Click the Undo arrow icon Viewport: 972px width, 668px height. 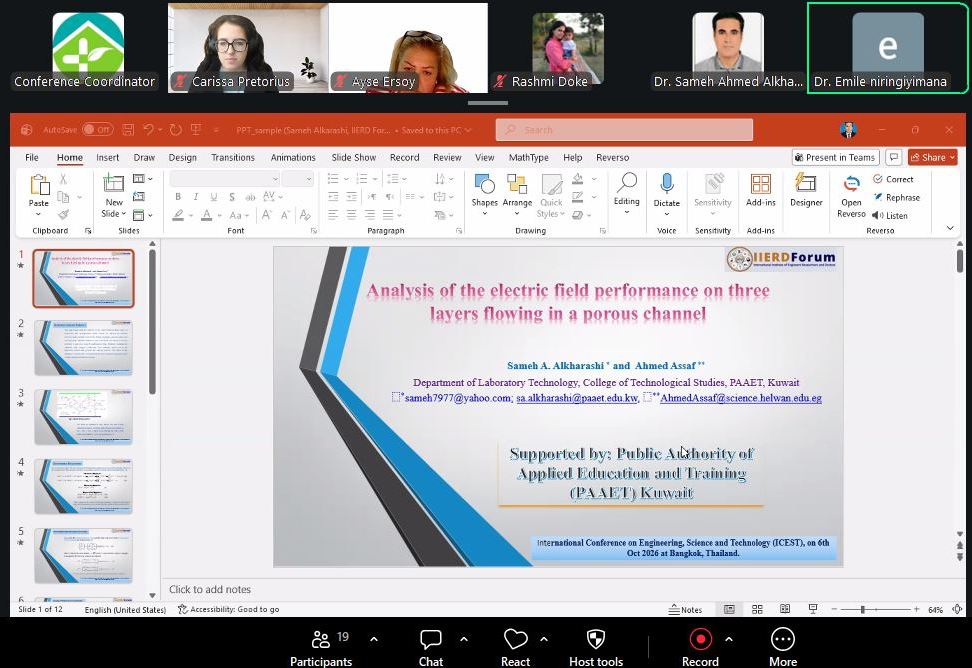148,130
